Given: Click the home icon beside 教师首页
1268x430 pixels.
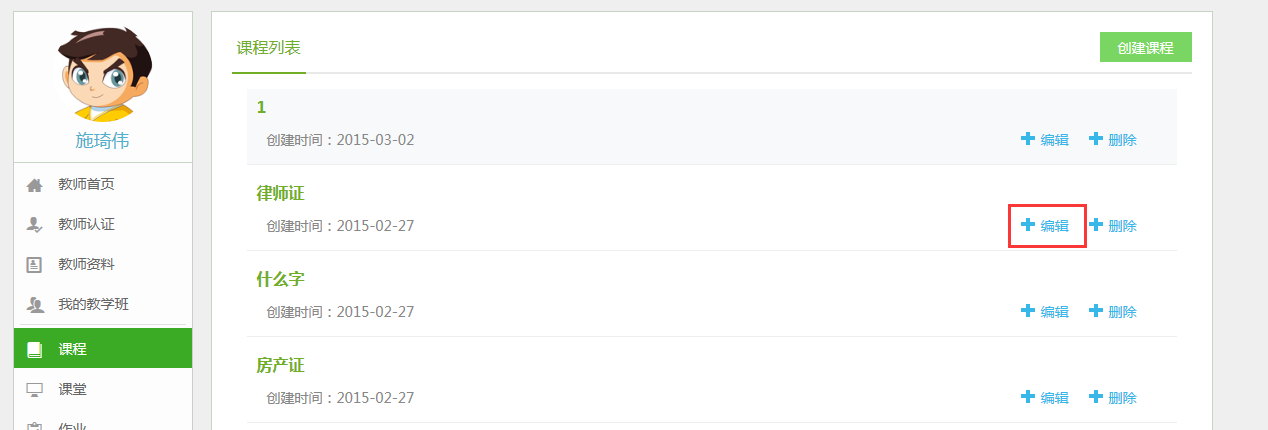Looking at the screenshot, I should tap(35, 185).
